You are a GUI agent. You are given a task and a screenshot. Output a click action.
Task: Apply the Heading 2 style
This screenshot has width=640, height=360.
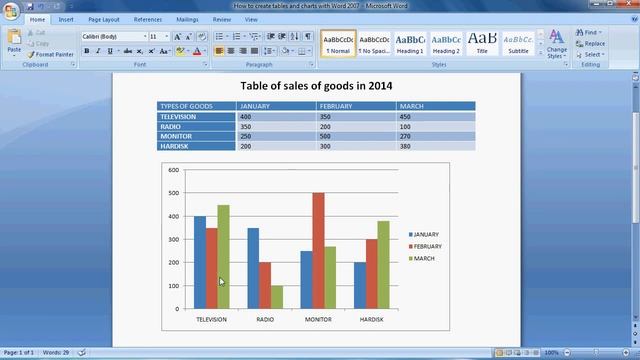[x=446, y=44]
